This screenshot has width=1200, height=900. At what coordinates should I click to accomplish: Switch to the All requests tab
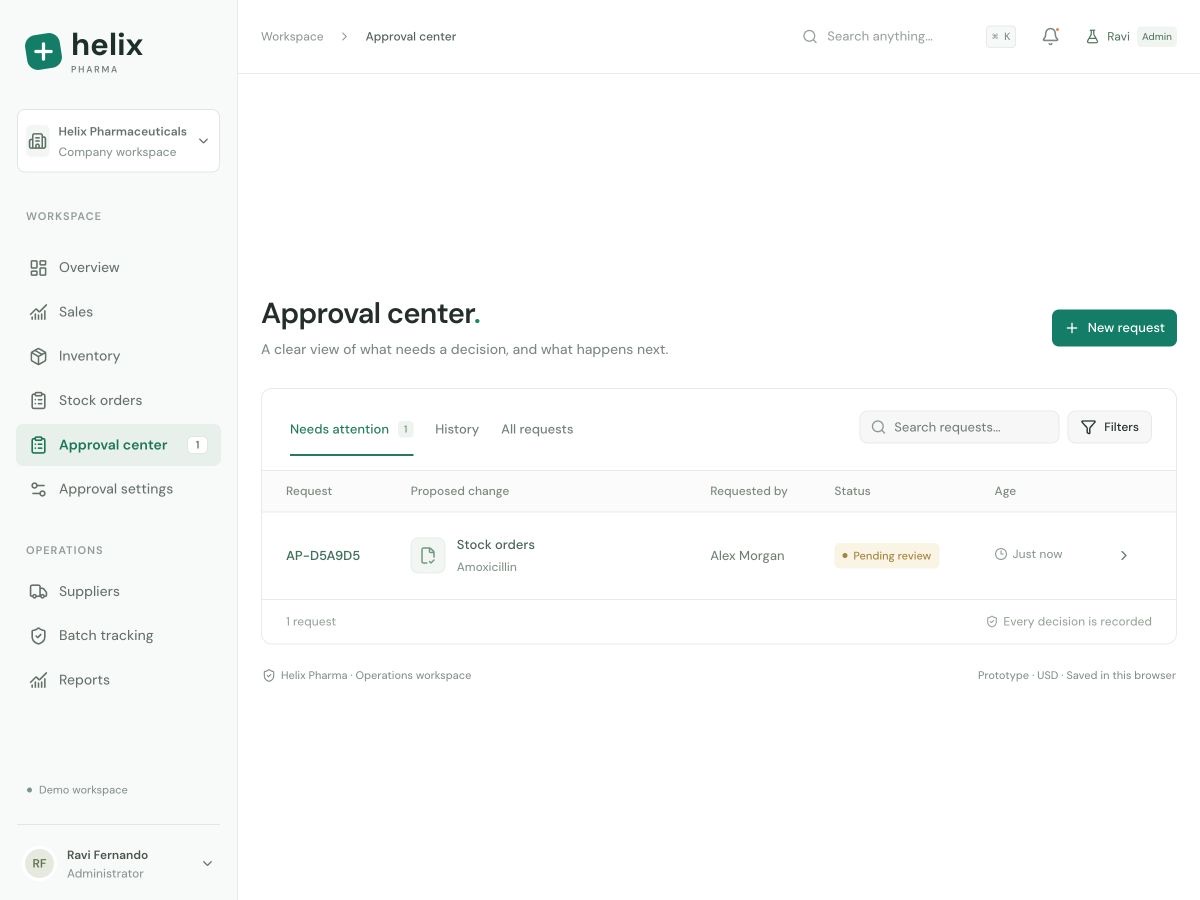point(537,430)
